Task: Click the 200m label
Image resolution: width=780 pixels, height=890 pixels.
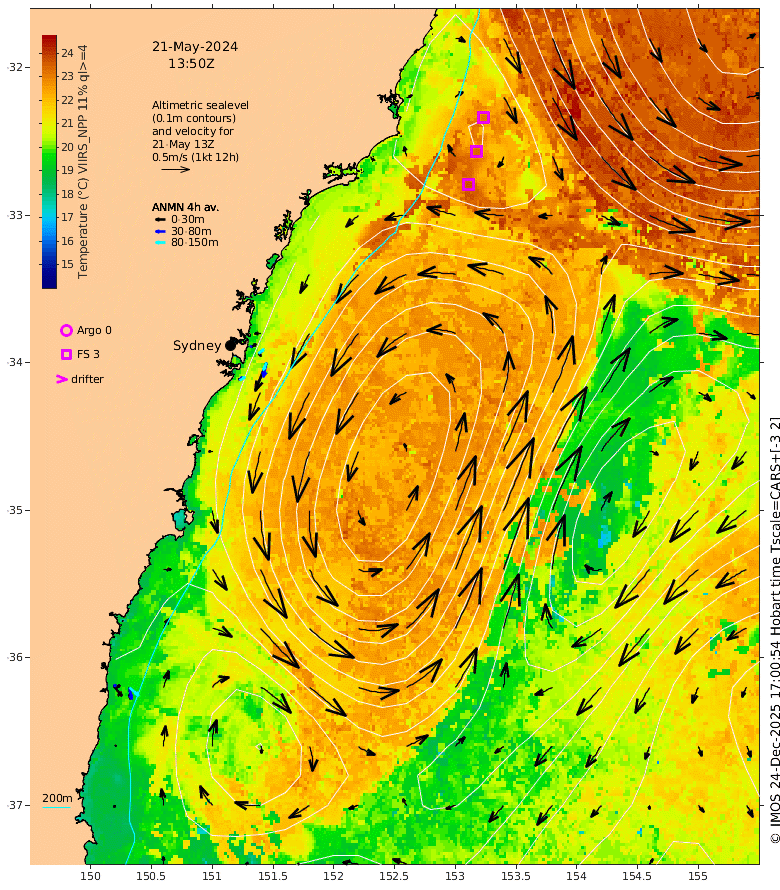Action: [57, 798]
